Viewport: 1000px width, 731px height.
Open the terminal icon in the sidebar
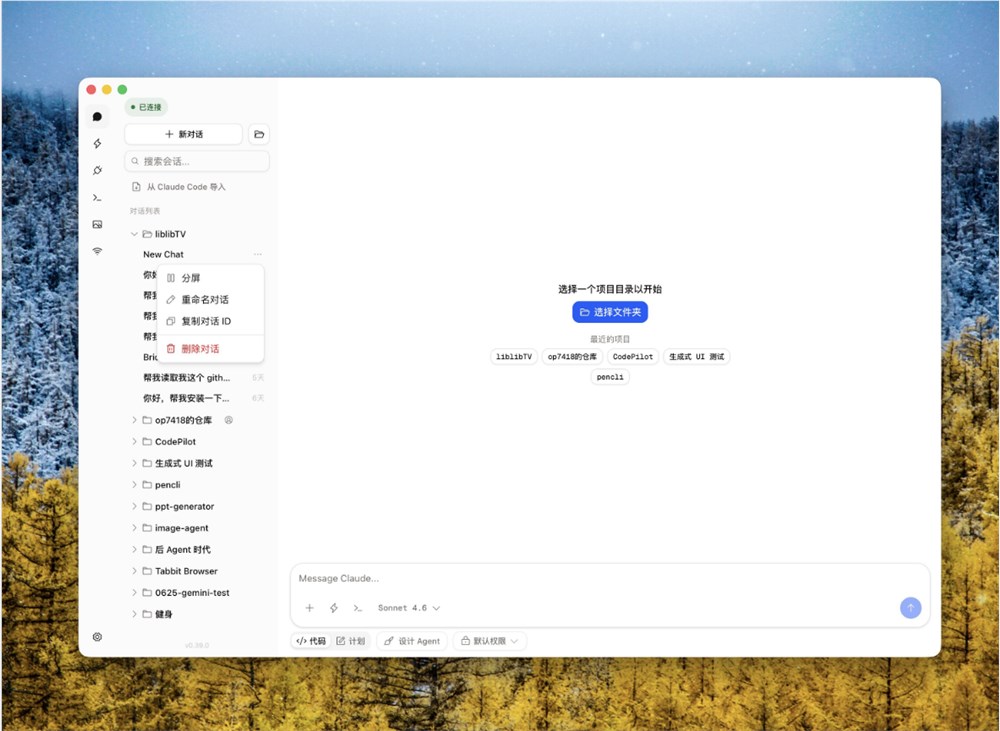tap(97, 197)
